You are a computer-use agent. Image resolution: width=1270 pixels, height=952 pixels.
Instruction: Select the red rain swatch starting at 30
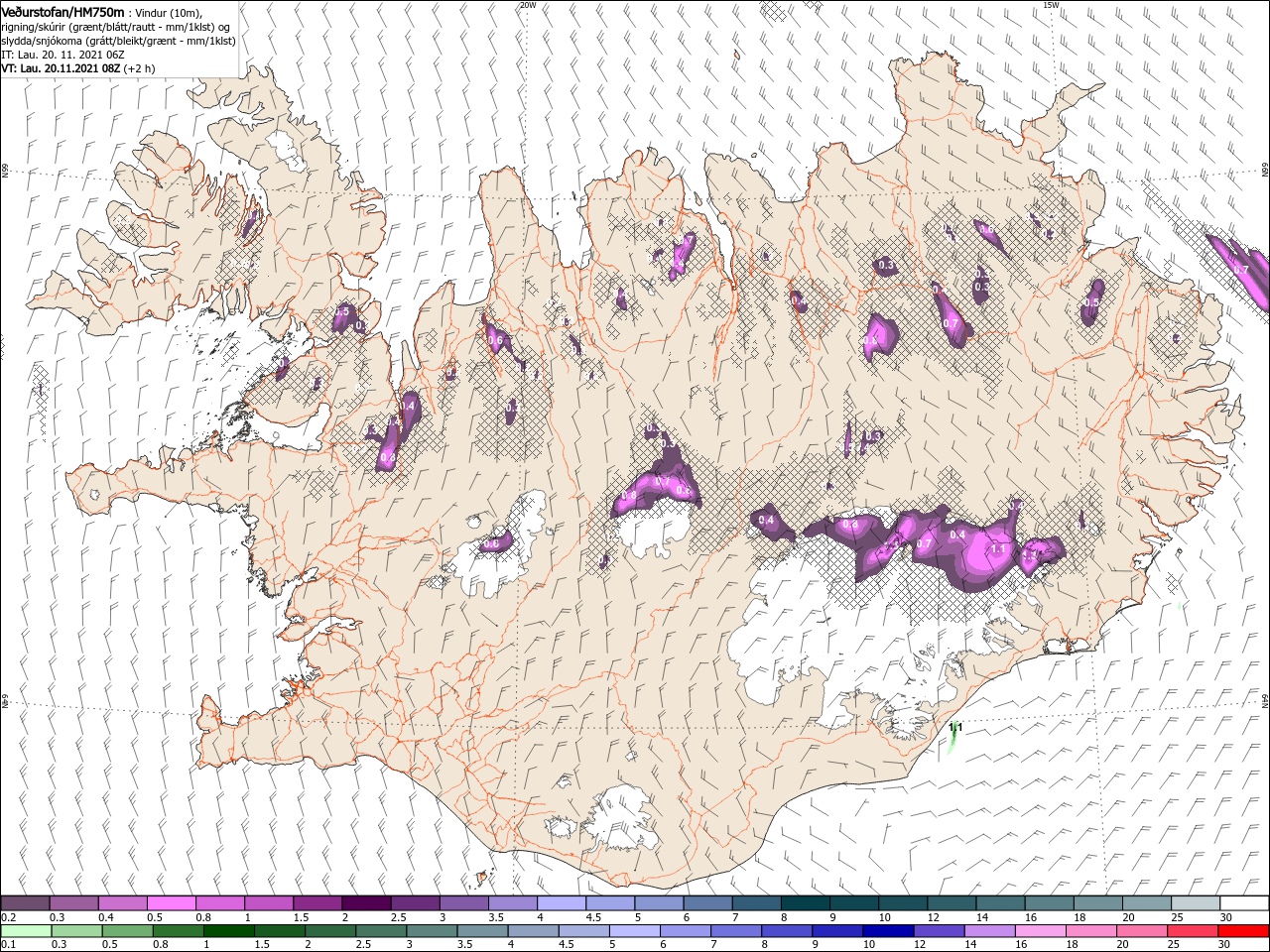pos(1244,931)
